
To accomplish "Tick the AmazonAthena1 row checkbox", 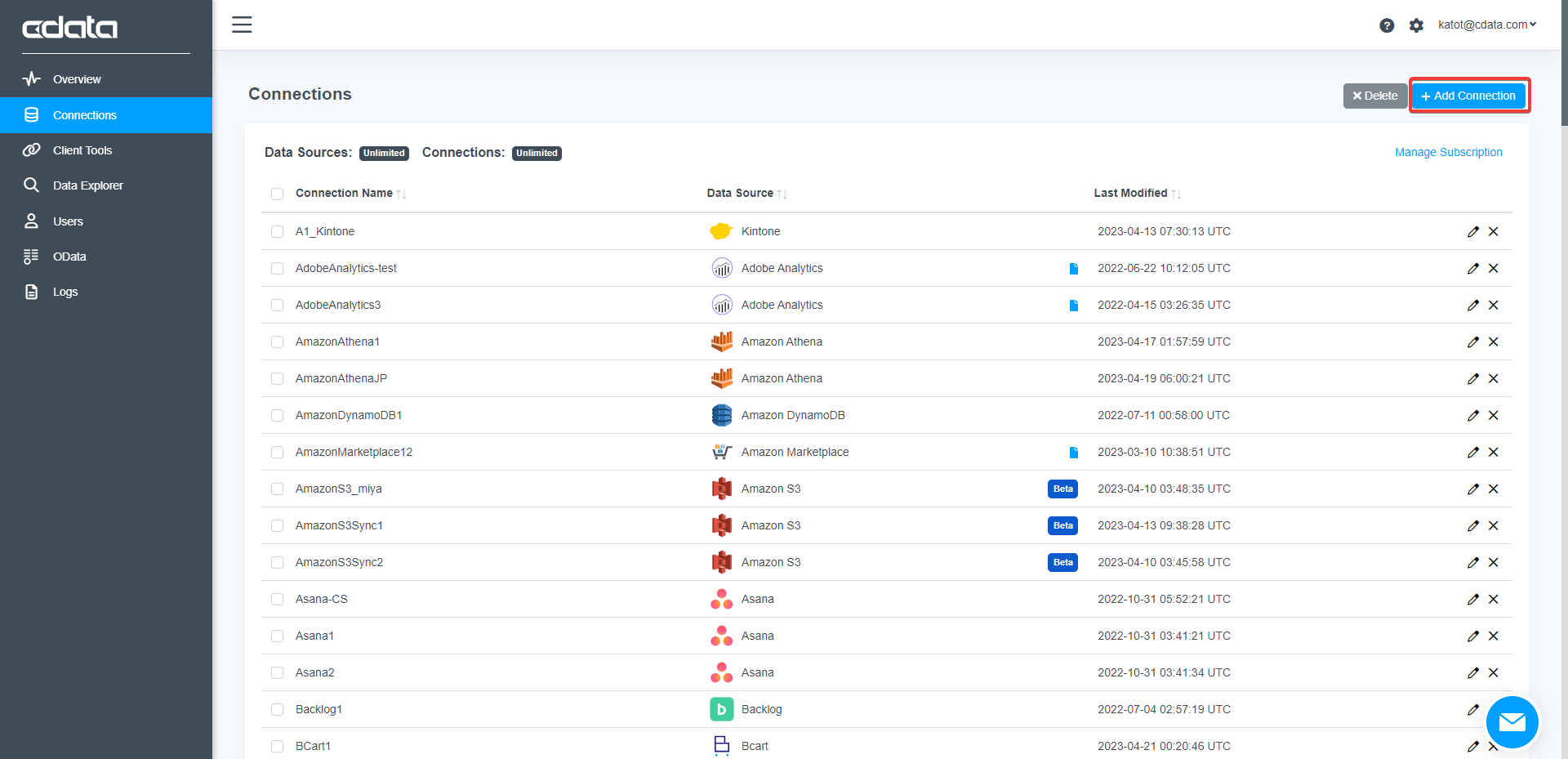I will (x=278, y=342).
